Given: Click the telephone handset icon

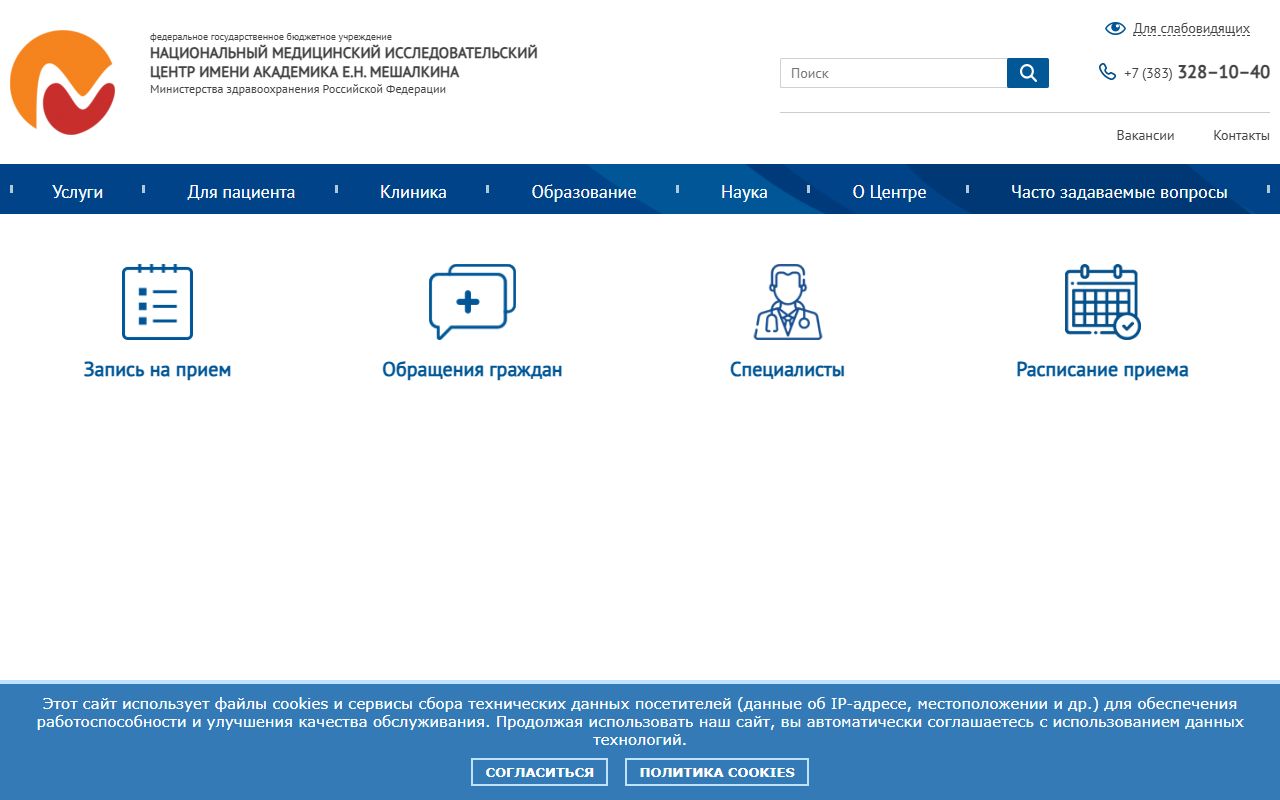Looking at the screenshot, I should pos(1107,72).
